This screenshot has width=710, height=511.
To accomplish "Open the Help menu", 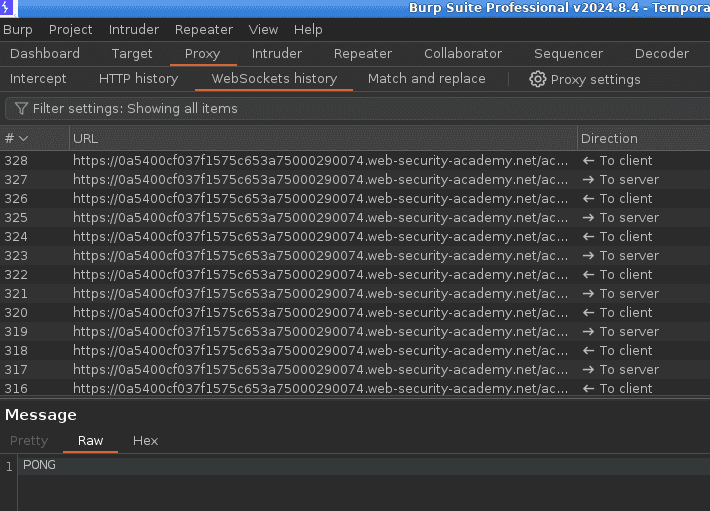I will tap(308, 30).
